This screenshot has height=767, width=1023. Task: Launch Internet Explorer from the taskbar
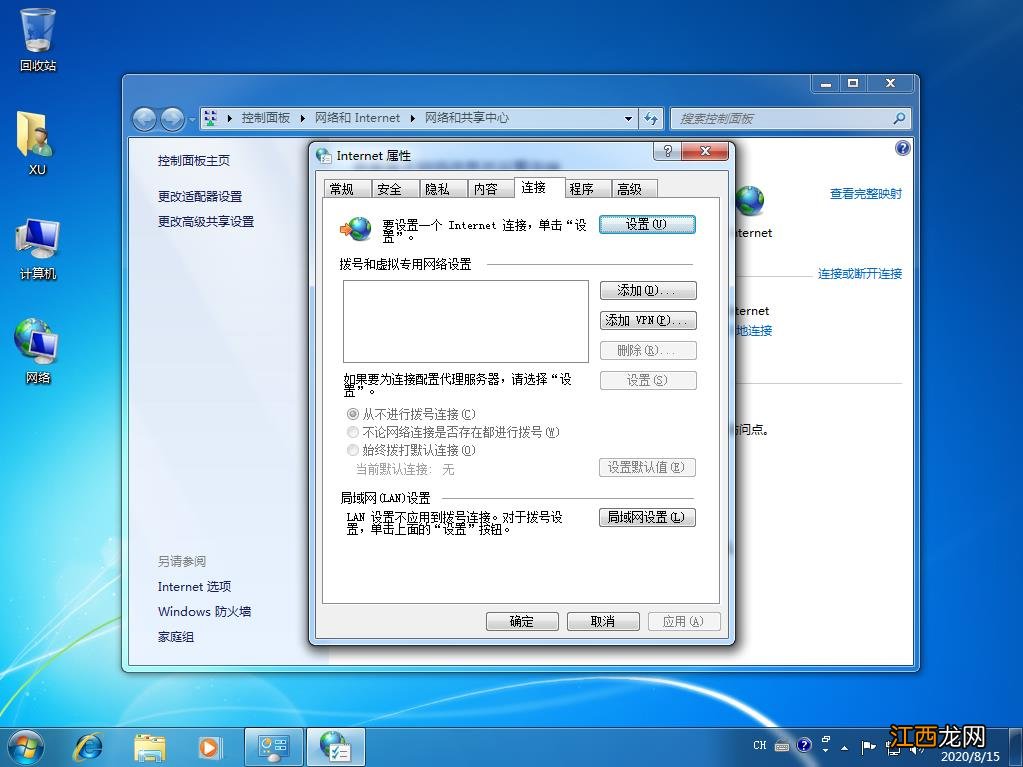pyautogui.click(x=88, y=746)
